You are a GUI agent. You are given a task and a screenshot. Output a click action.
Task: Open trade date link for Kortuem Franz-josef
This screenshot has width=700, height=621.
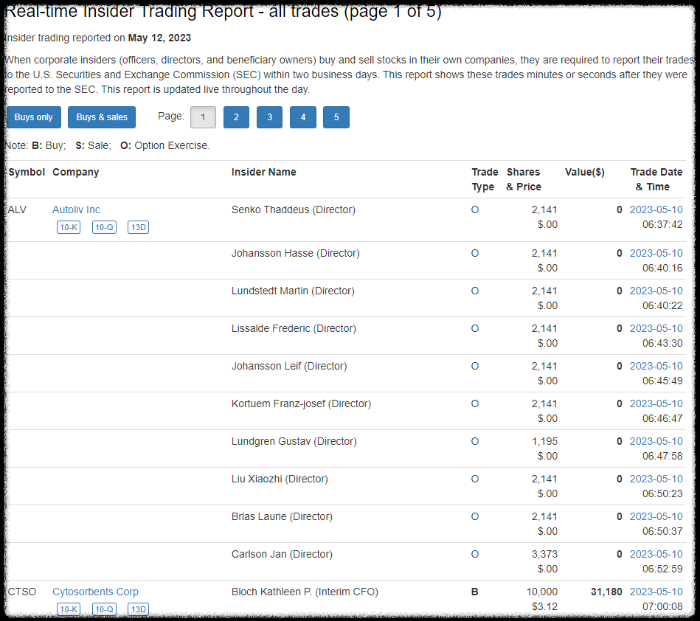pos(656,404)
